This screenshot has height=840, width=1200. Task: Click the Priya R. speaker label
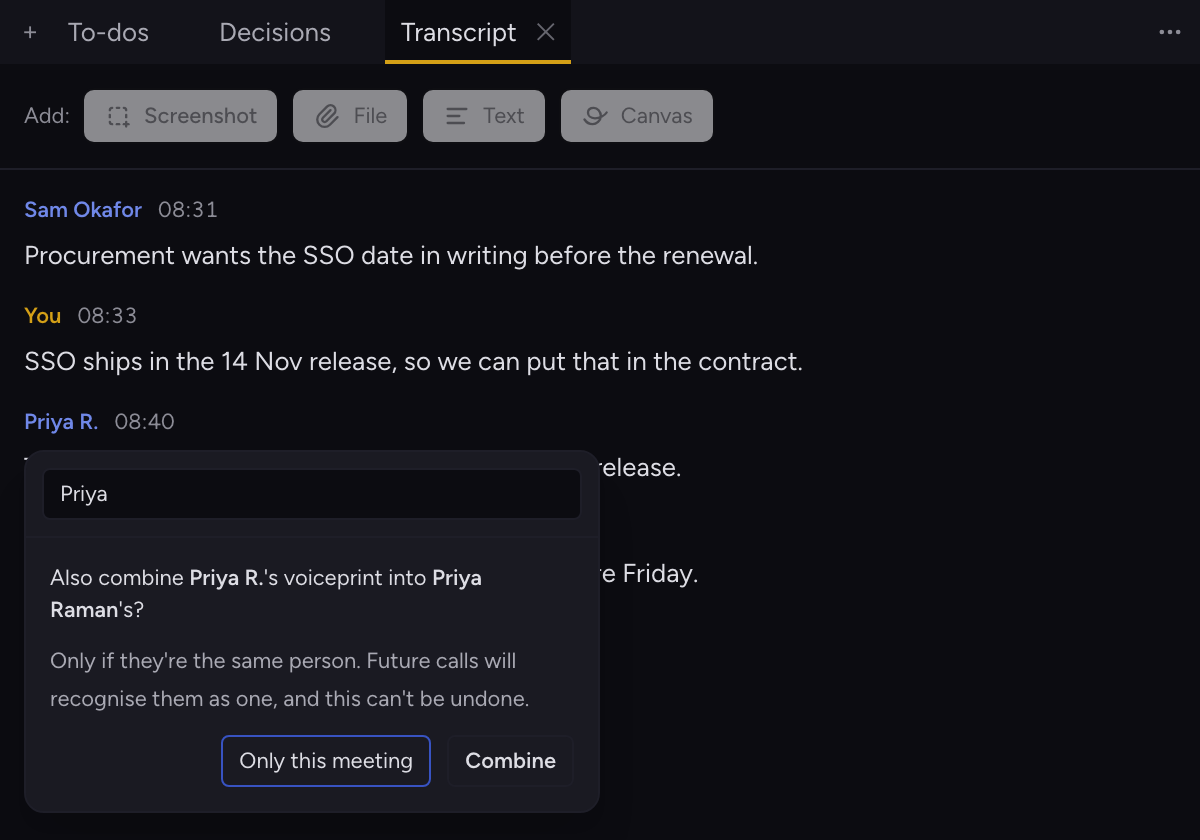coord(61,422)
